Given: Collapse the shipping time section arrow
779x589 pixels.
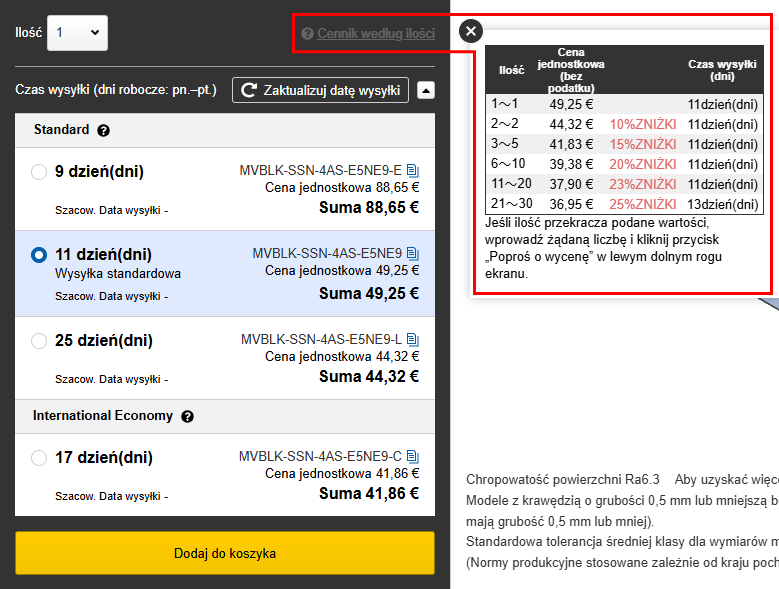Looking at the screenshot, I should (426, 90).
